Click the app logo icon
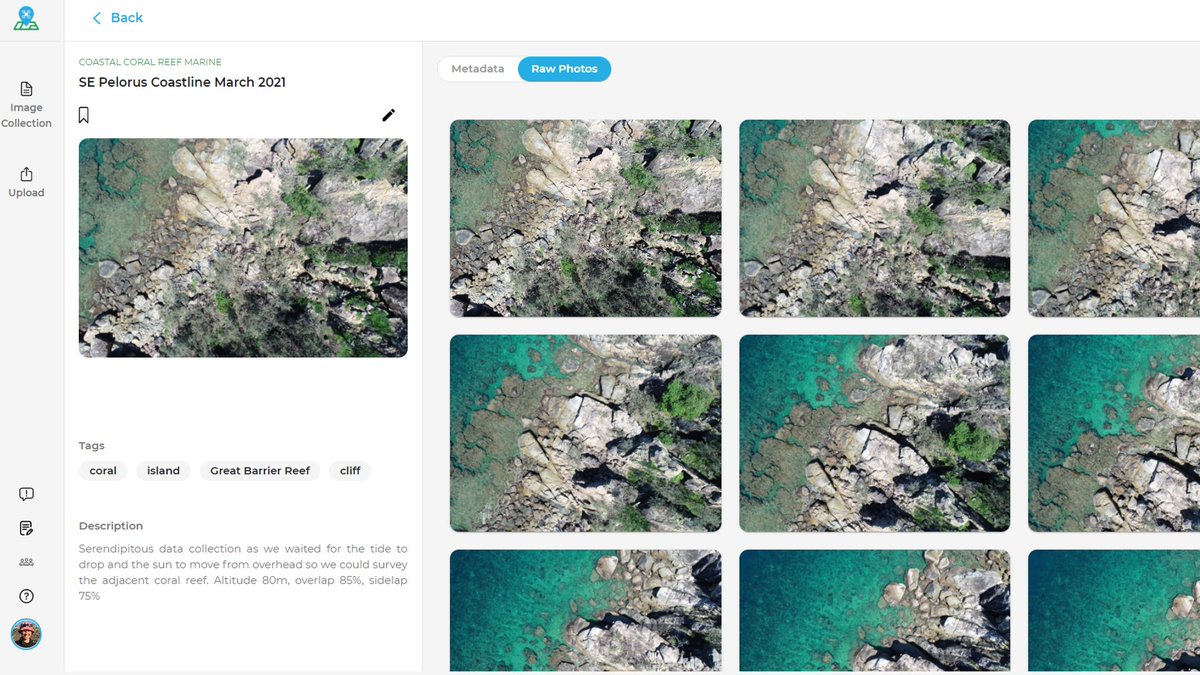1200x675 pixels. 26,18
